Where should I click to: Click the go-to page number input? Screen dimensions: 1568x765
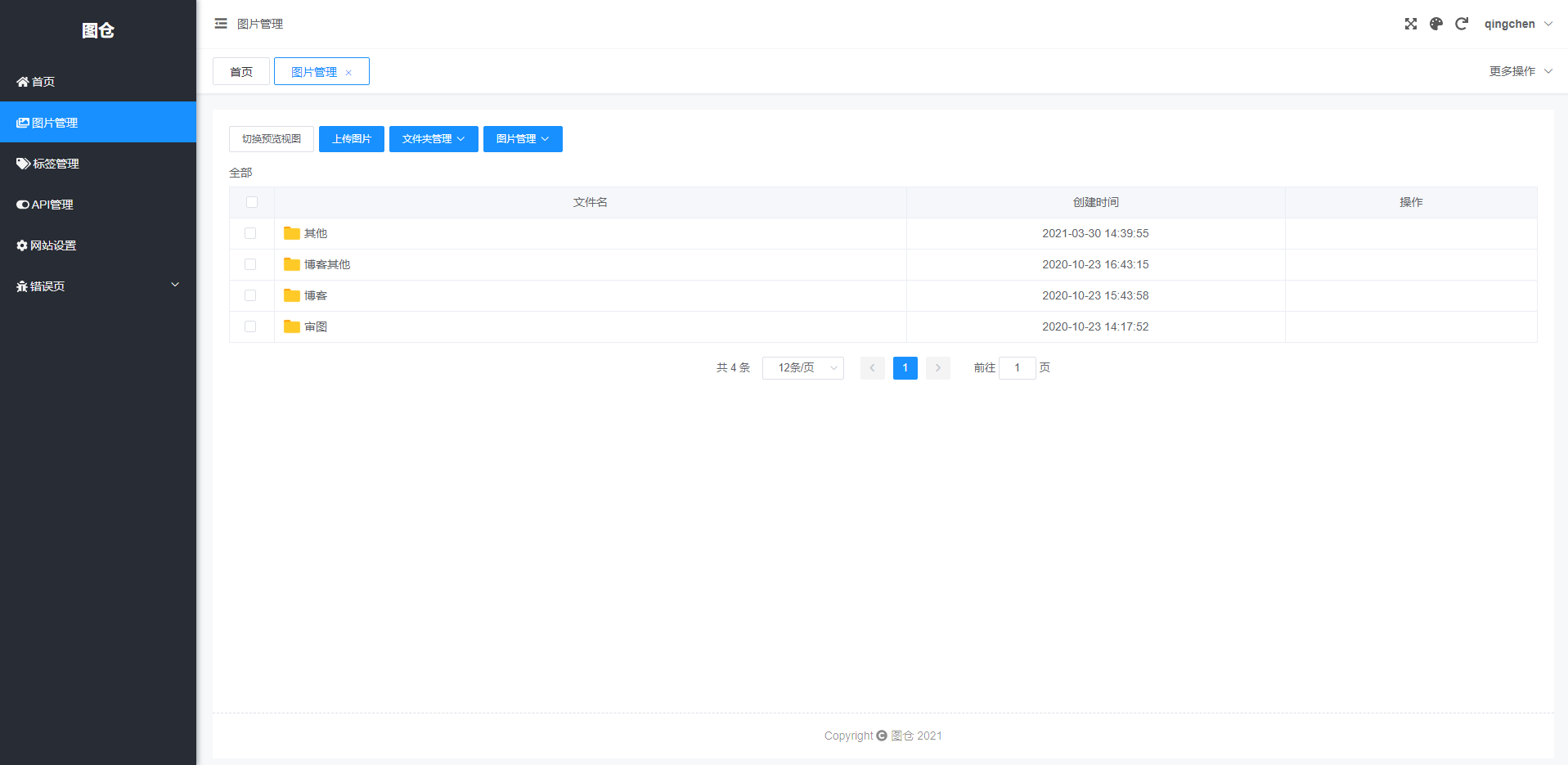point(1018,368)
